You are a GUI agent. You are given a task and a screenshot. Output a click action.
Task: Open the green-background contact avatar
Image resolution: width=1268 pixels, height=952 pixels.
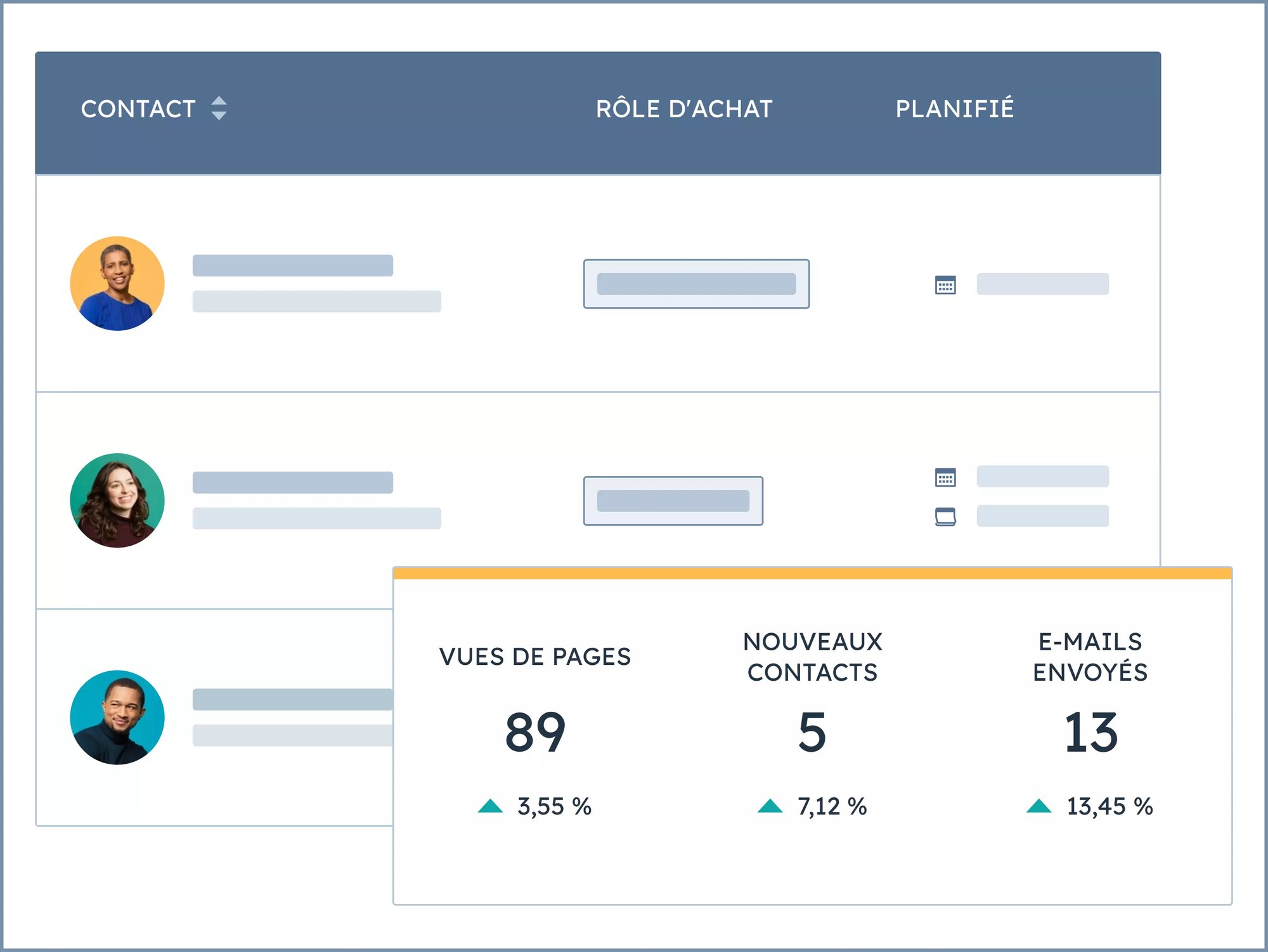click(117, 501)
